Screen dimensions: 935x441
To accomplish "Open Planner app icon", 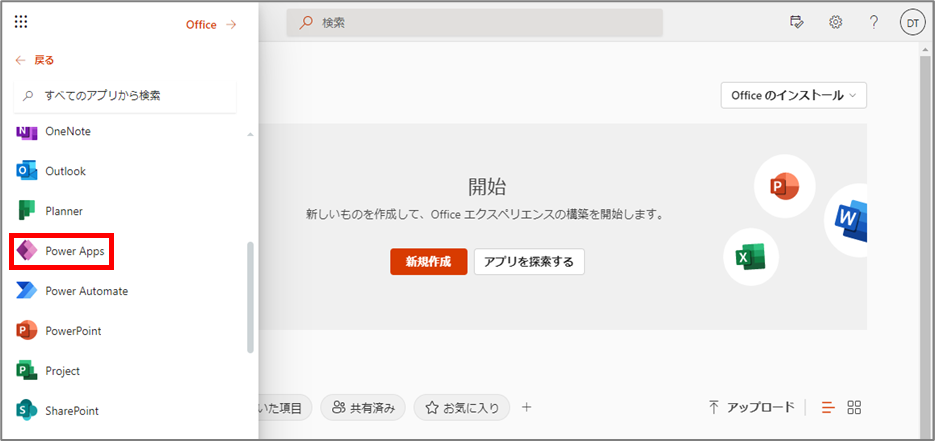I will [x=26, y=211].
